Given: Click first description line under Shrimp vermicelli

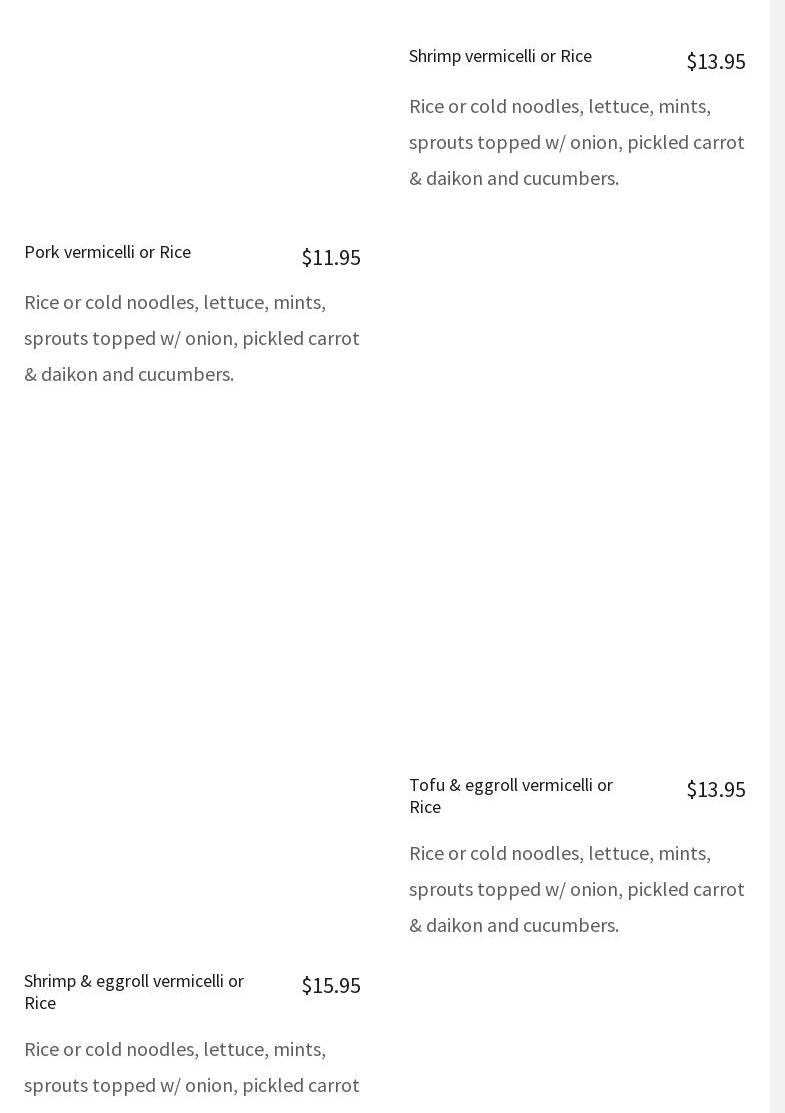Looking at the screenshot, I should coord(559,106).
